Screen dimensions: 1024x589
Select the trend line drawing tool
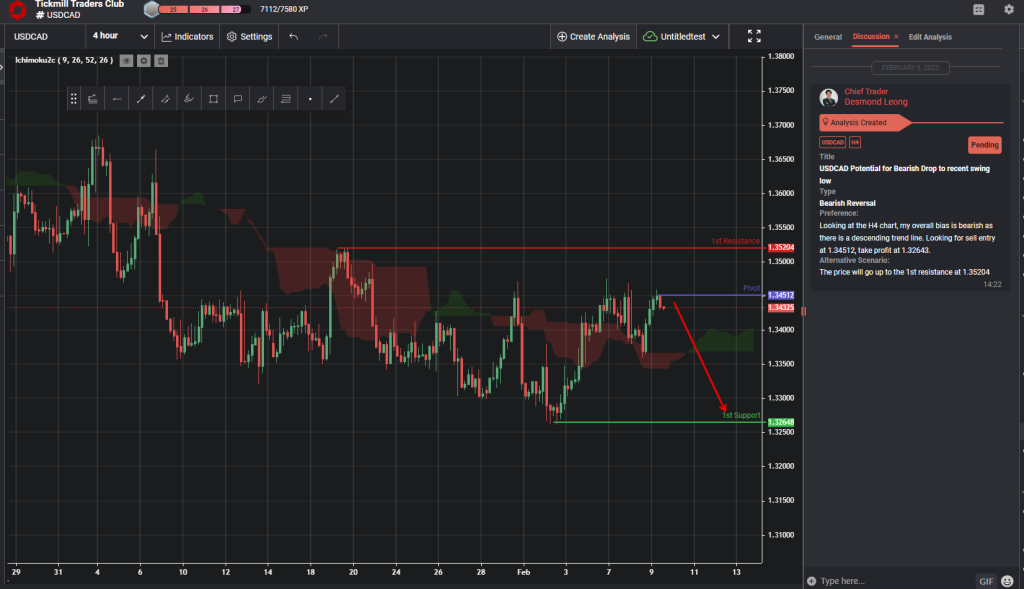coord(140,98)
